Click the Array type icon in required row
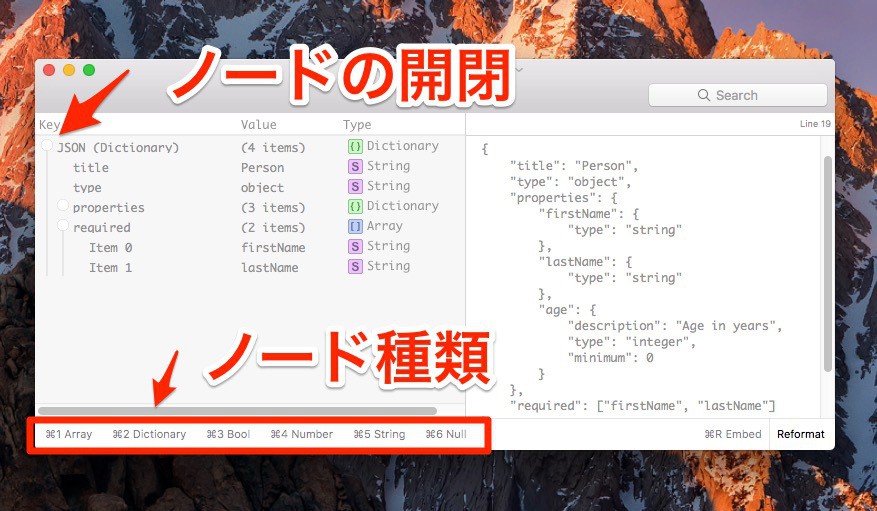The image size is (877, 511). (355, 226)
